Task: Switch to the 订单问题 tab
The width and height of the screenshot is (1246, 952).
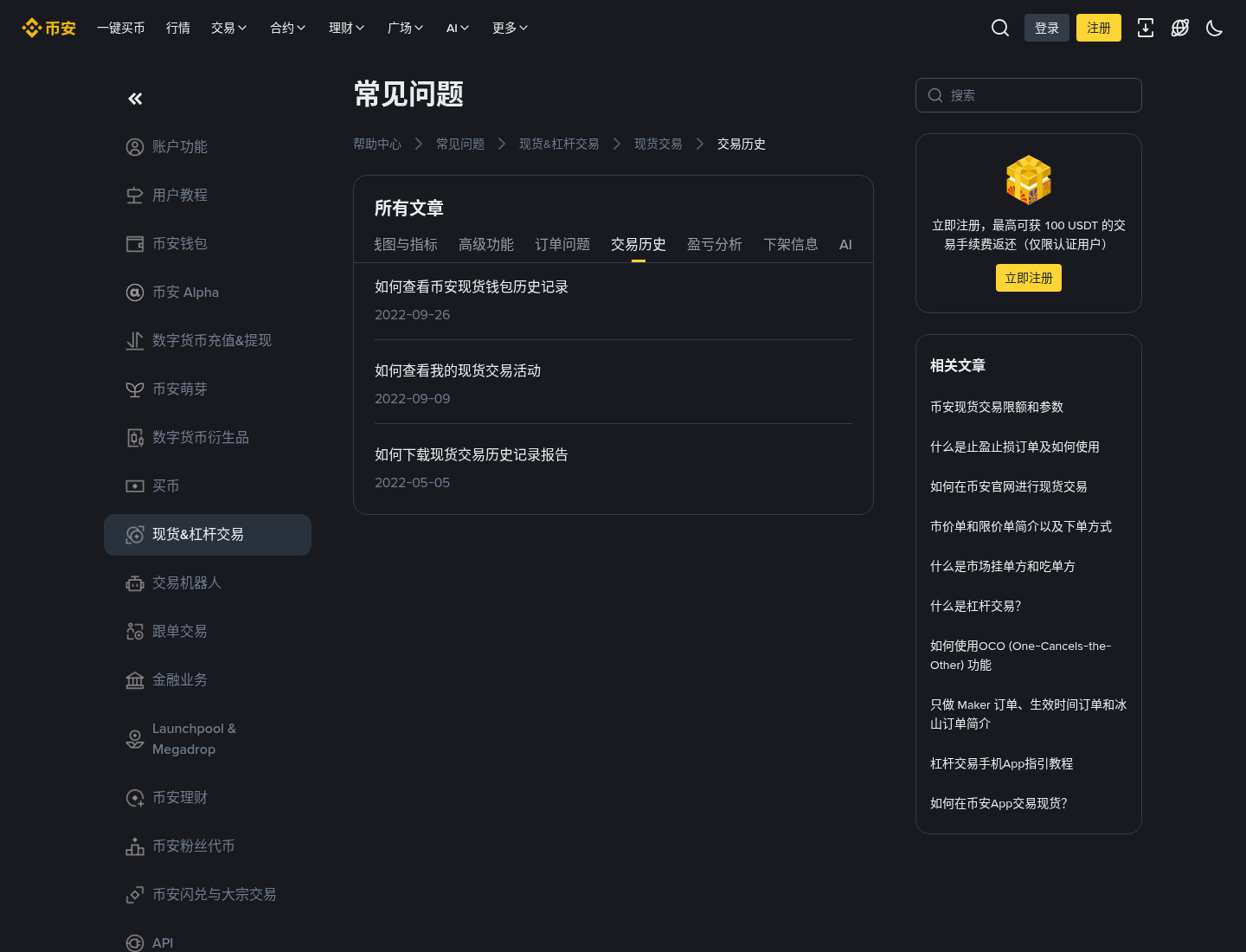Action: [x=562, y=245]
